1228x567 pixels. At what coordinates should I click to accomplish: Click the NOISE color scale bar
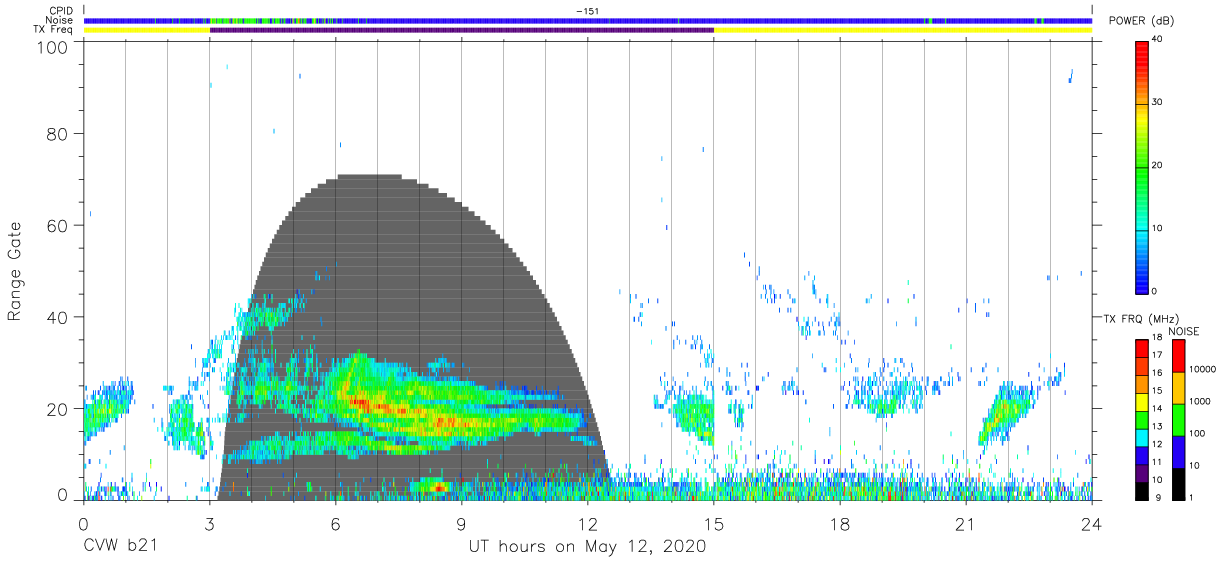(x=1177, y=420)
